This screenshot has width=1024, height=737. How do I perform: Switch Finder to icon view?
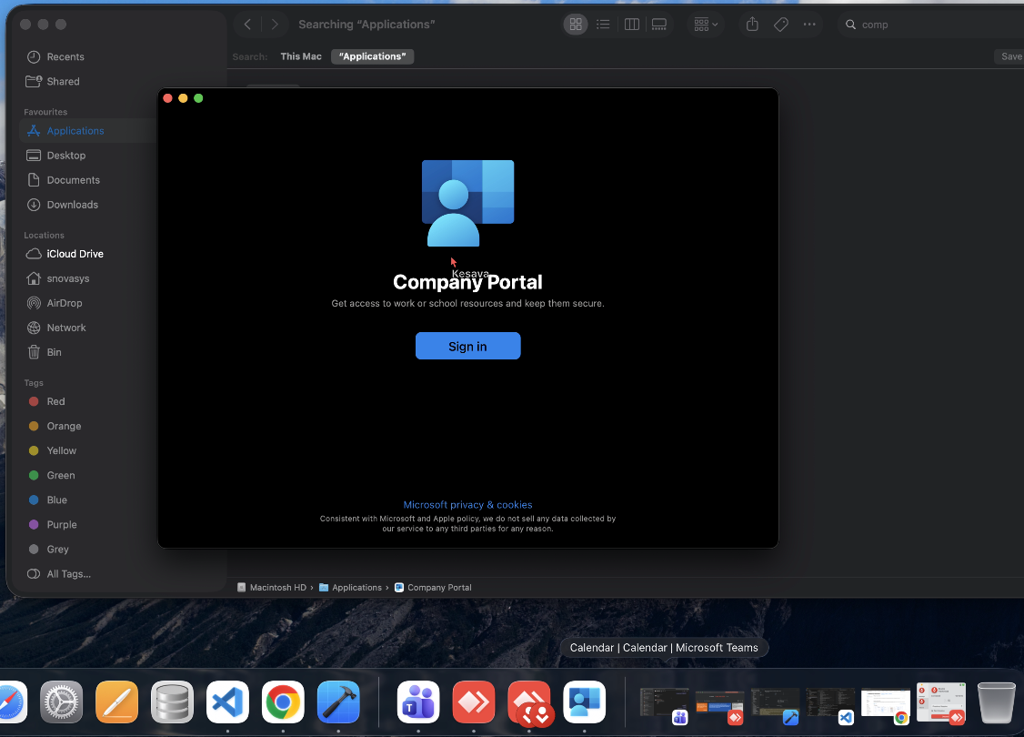point(575,25)
